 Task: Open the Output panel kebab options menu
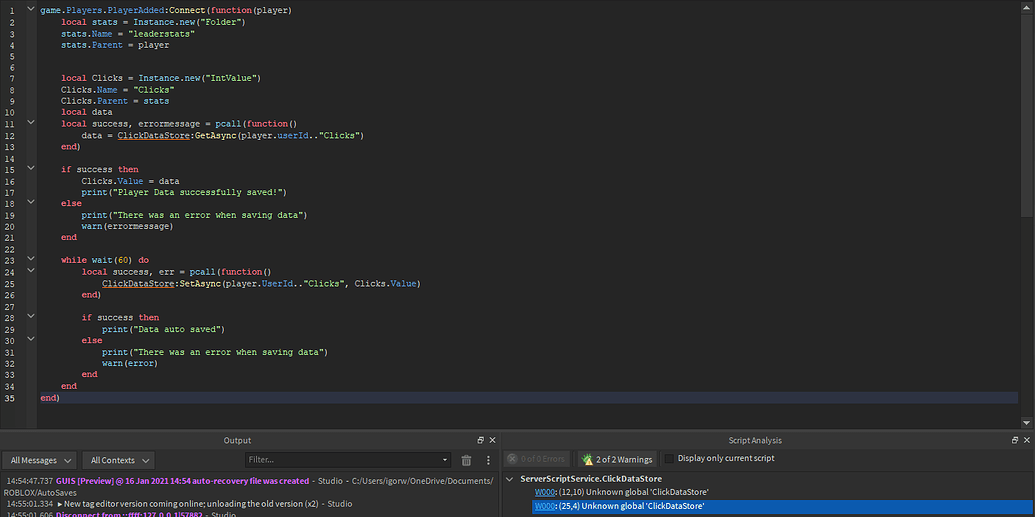pos(488,460)
